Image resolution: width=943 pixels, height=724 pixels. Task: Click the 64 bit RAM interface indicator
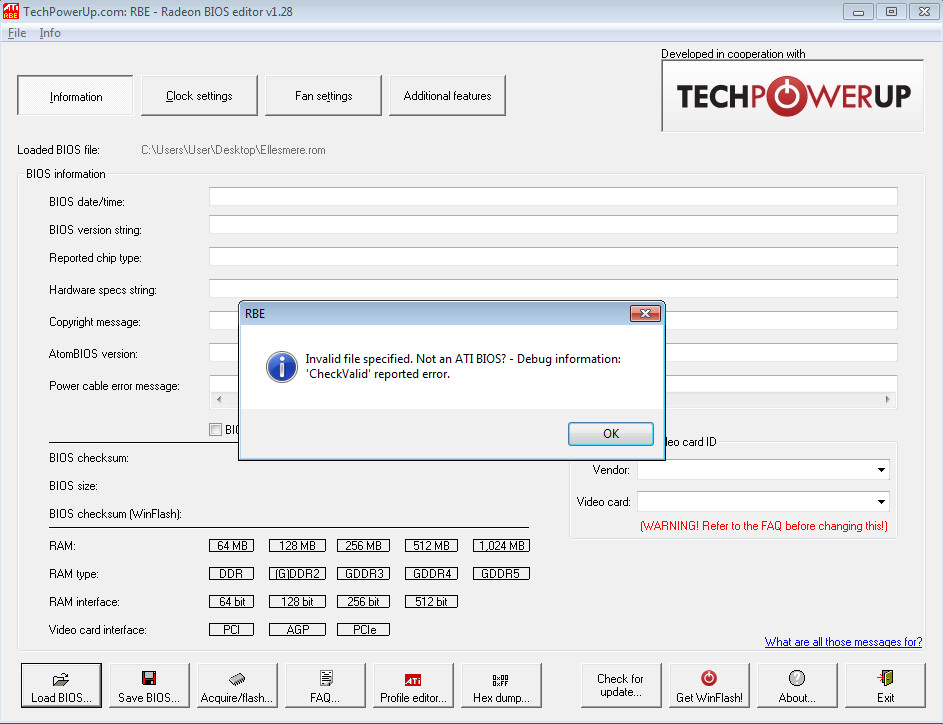coord(232,601)
